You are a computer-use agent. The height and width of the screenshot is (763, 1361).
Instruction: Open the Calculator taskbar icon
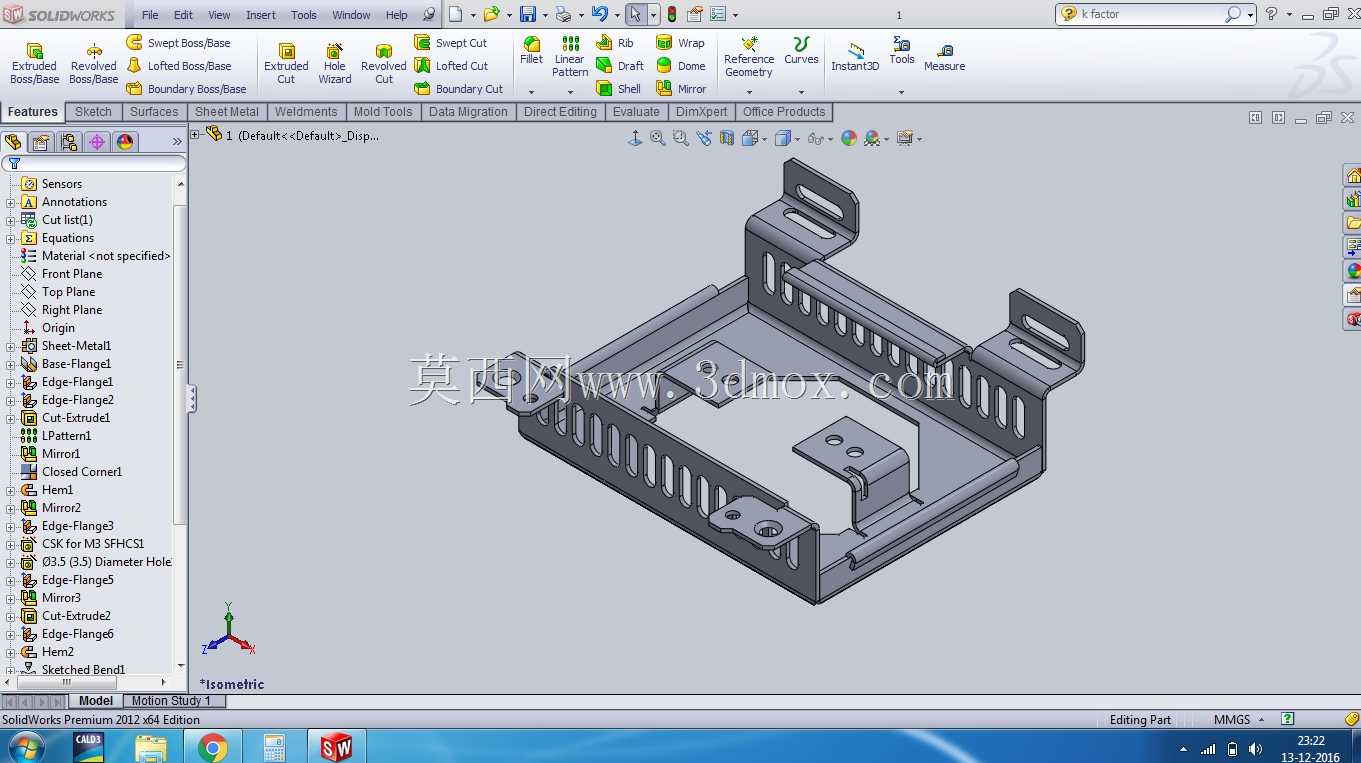pos(273,747)
